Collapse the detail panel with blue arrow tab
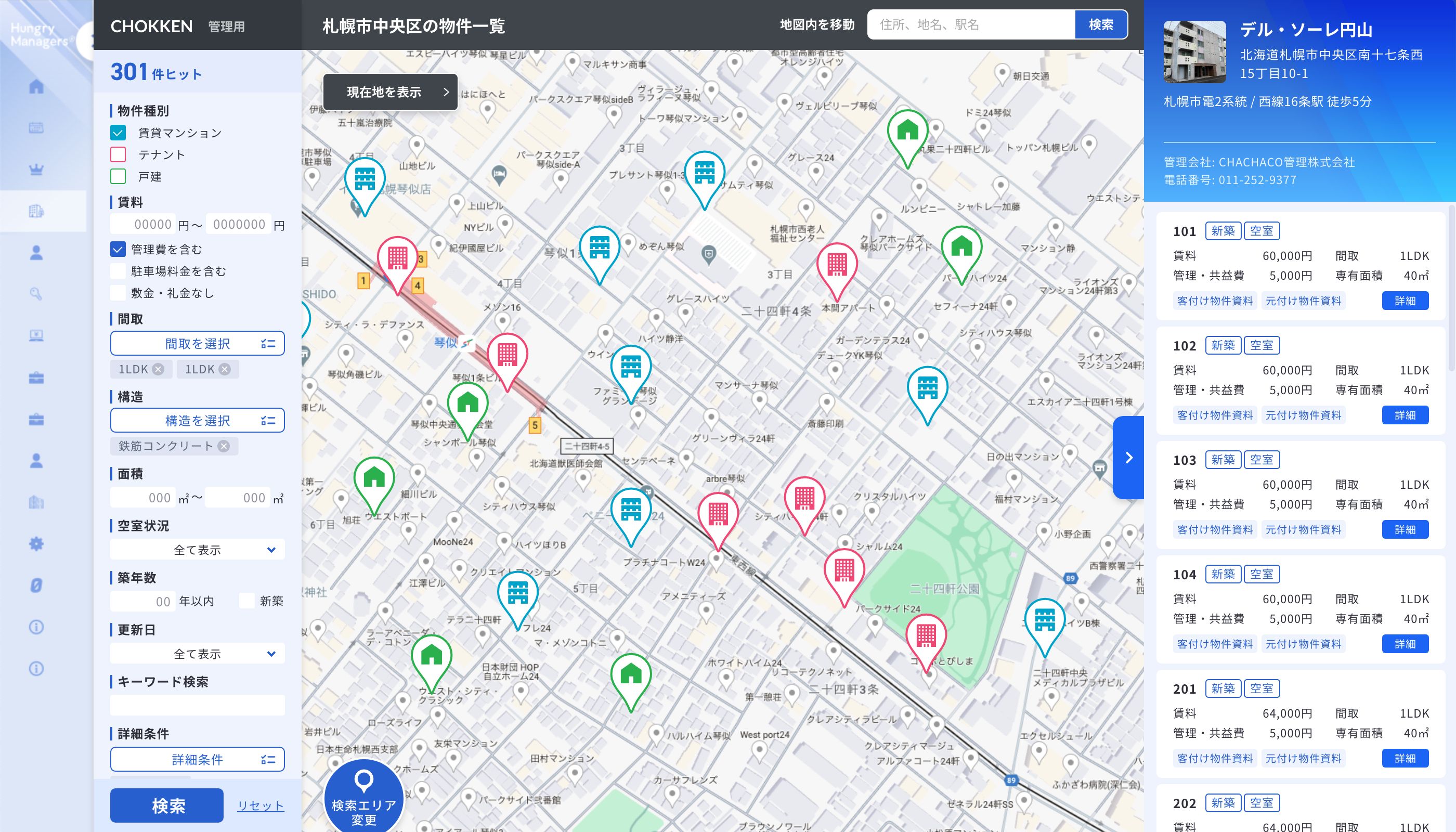The image size is (1456, 832). (1128, 458)
